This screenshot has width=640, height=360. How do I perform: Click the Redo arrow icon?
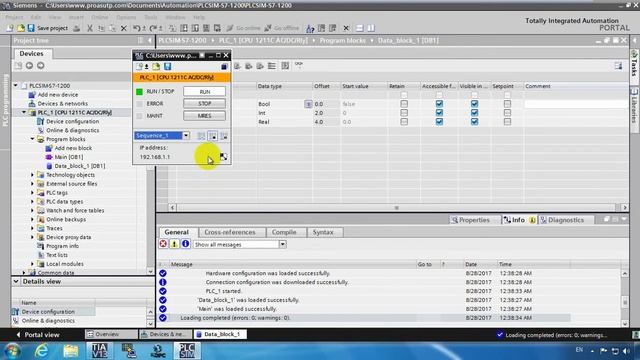(153, 28)
